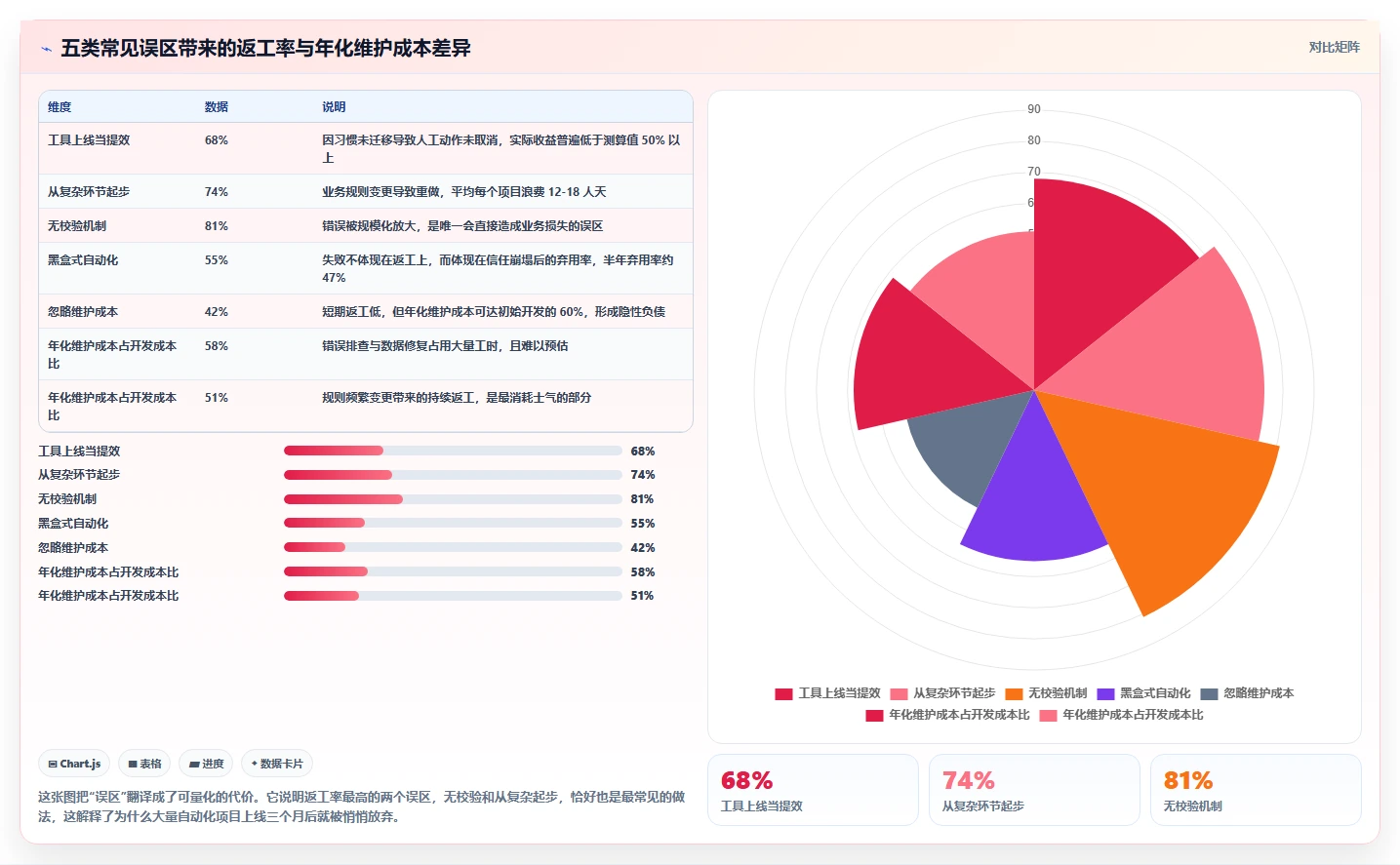
Task: Open the 74% 从复杂环节起步 stat card
Action: (1034, 790)
